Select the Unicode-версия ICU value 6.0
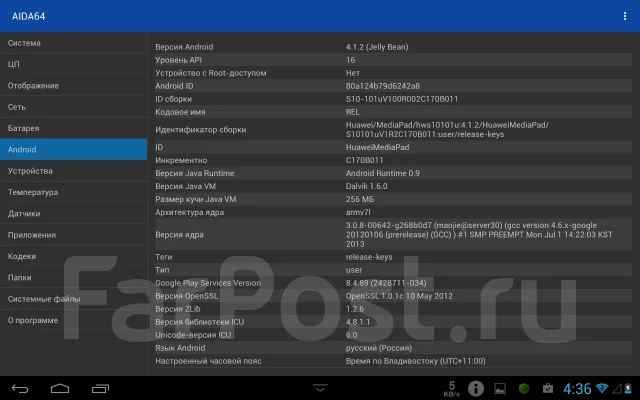This screenshot has width=640, height=400. click(351, 336)
